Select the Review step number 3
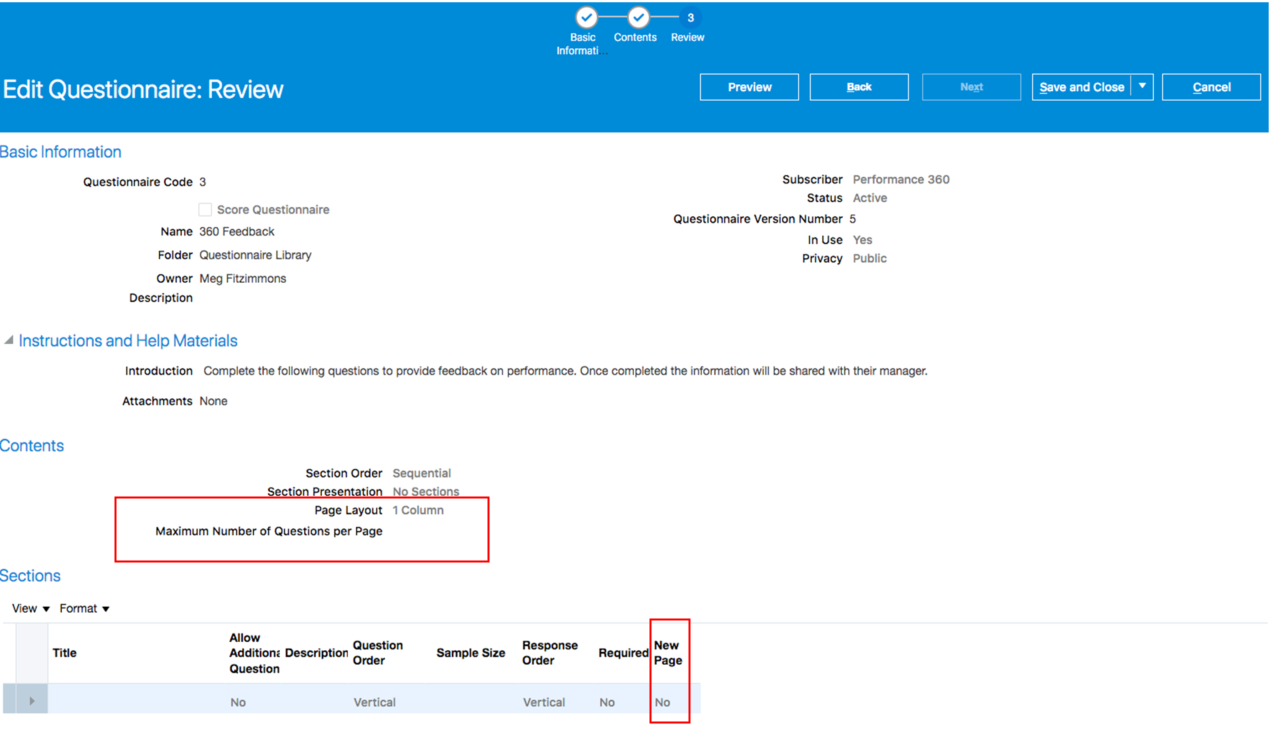The image size is (1269, 732). point(690,17)
